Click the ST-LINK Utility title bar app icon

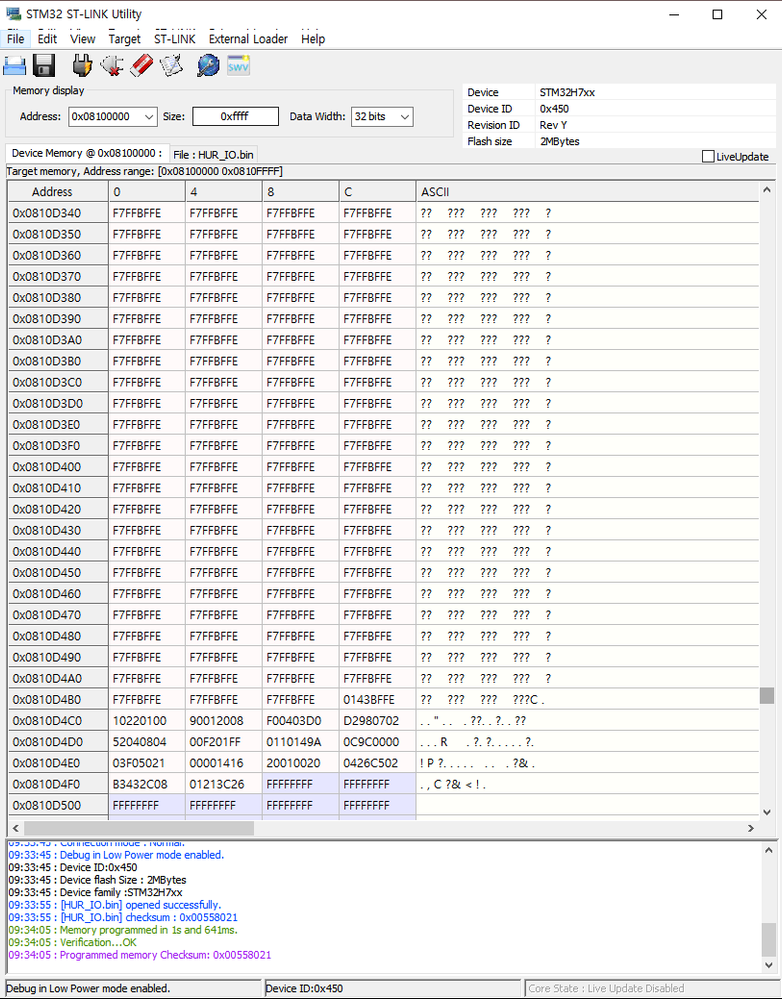click(x=13, y=13)
